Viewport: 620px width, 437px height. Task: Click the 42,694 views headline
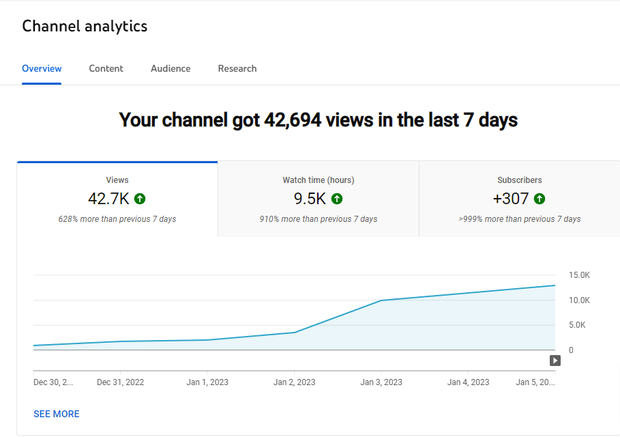click(x=318, y=121)
